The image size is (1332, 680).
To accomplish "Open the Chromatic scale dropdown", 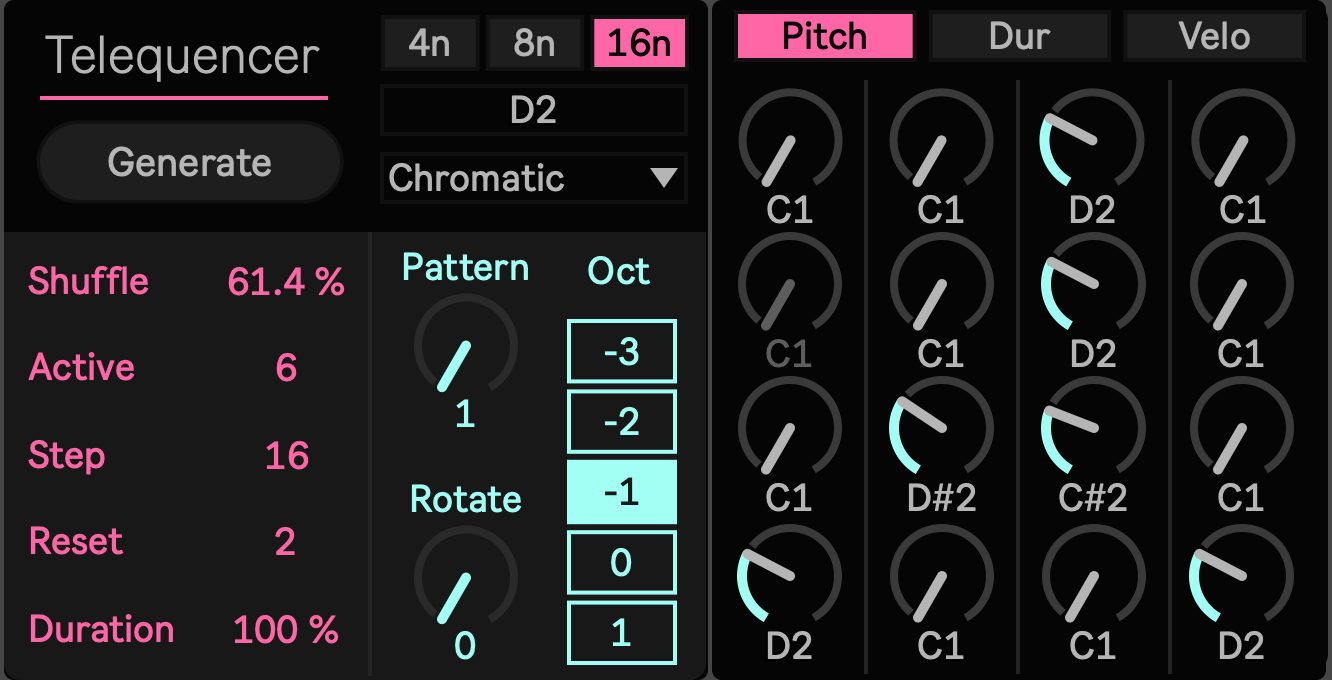I will pyautogui.click(x=534, y=178).
